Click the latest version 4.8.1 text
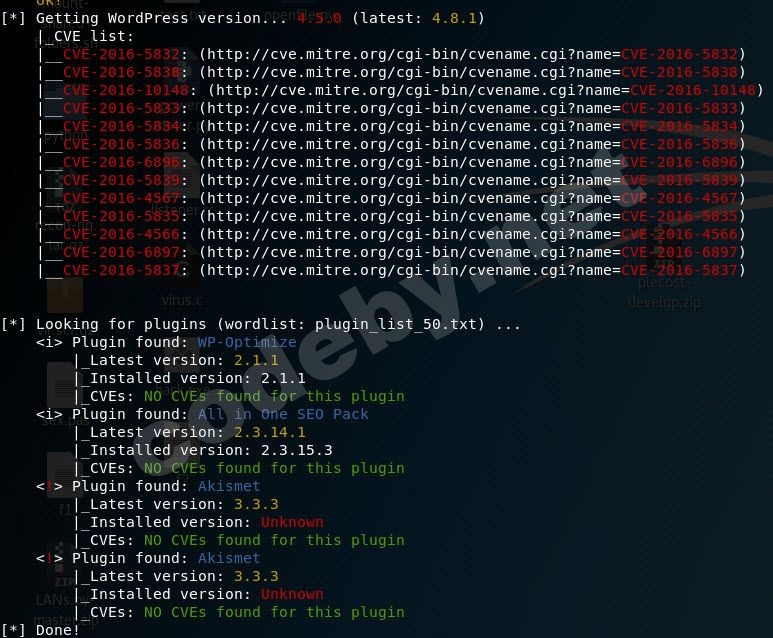This screenshot has height=638, width=773. click(x=454, y=18)
